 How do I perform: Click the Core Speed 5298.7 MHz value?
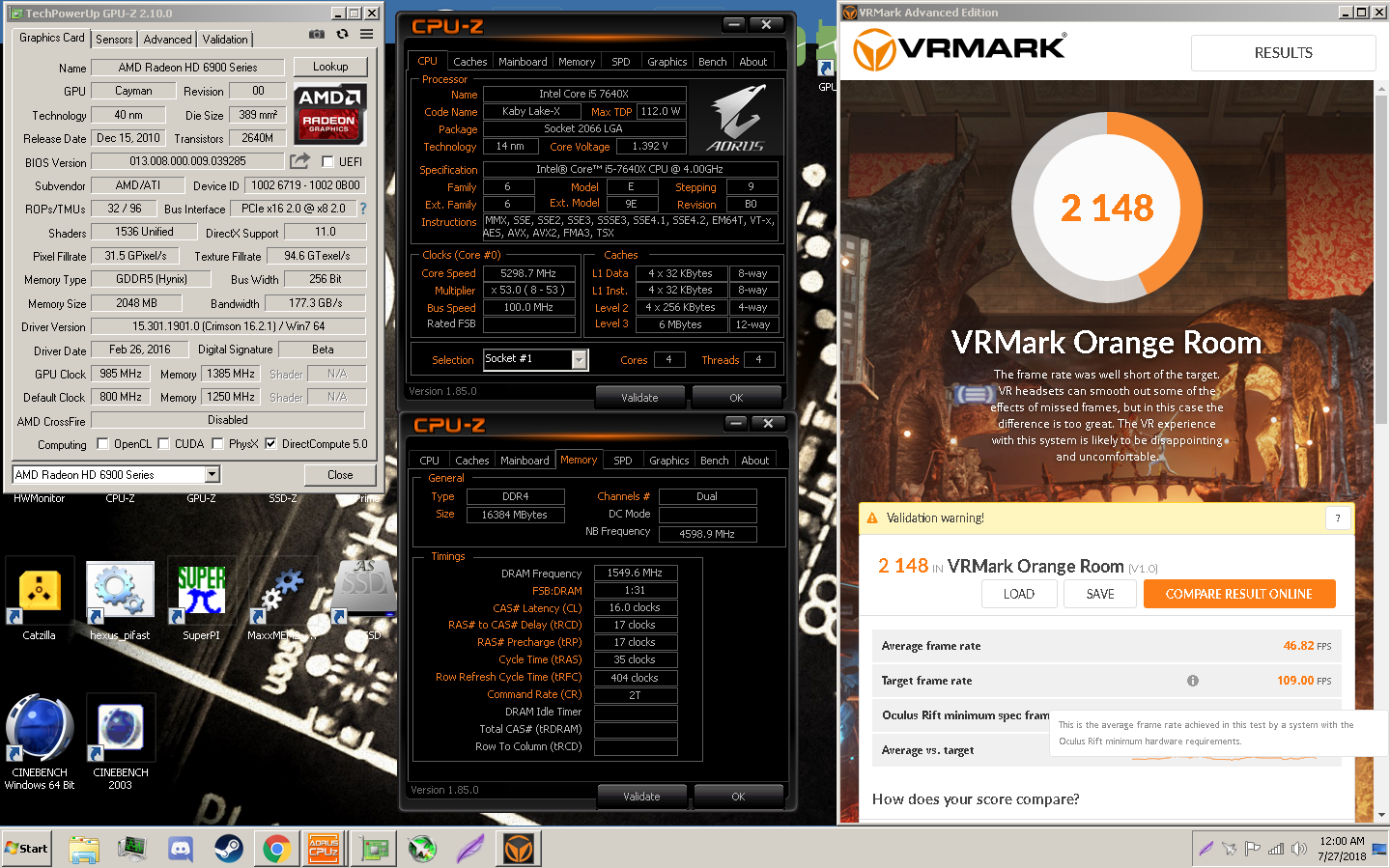pos(528,273)
